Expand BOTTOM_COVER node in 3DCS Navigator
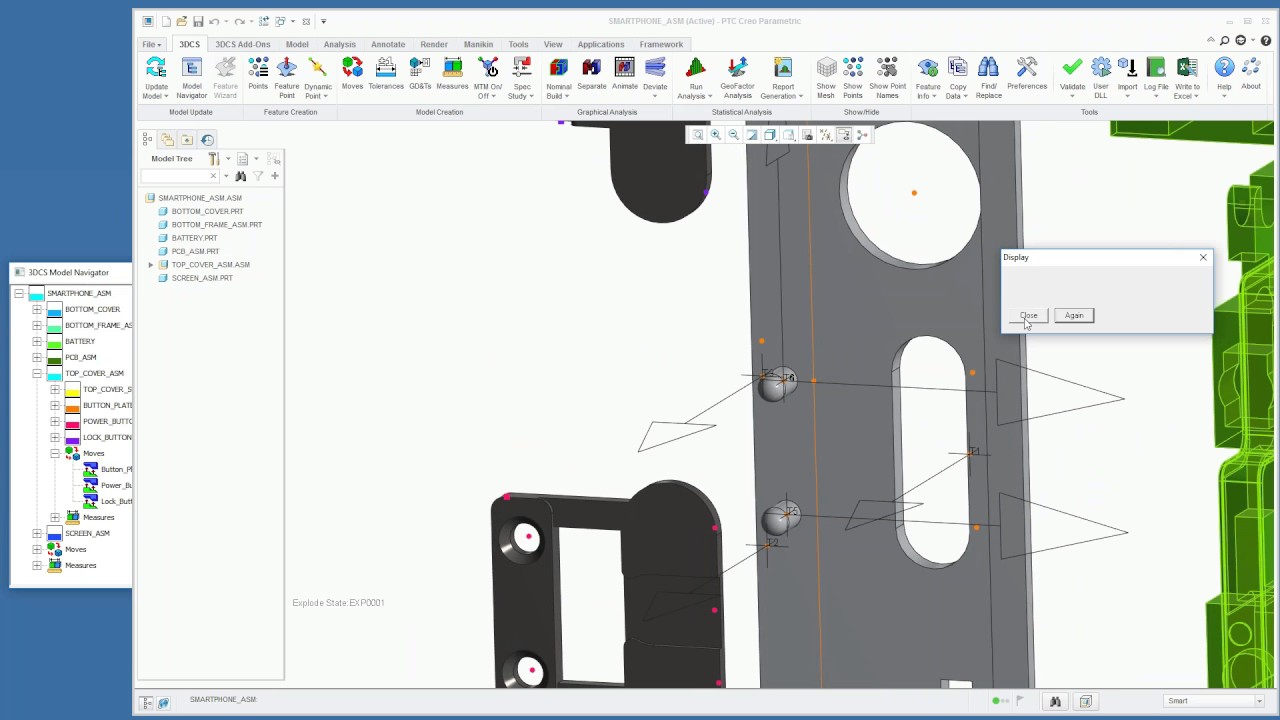The image size is (1280, 720). pos(37,309)
